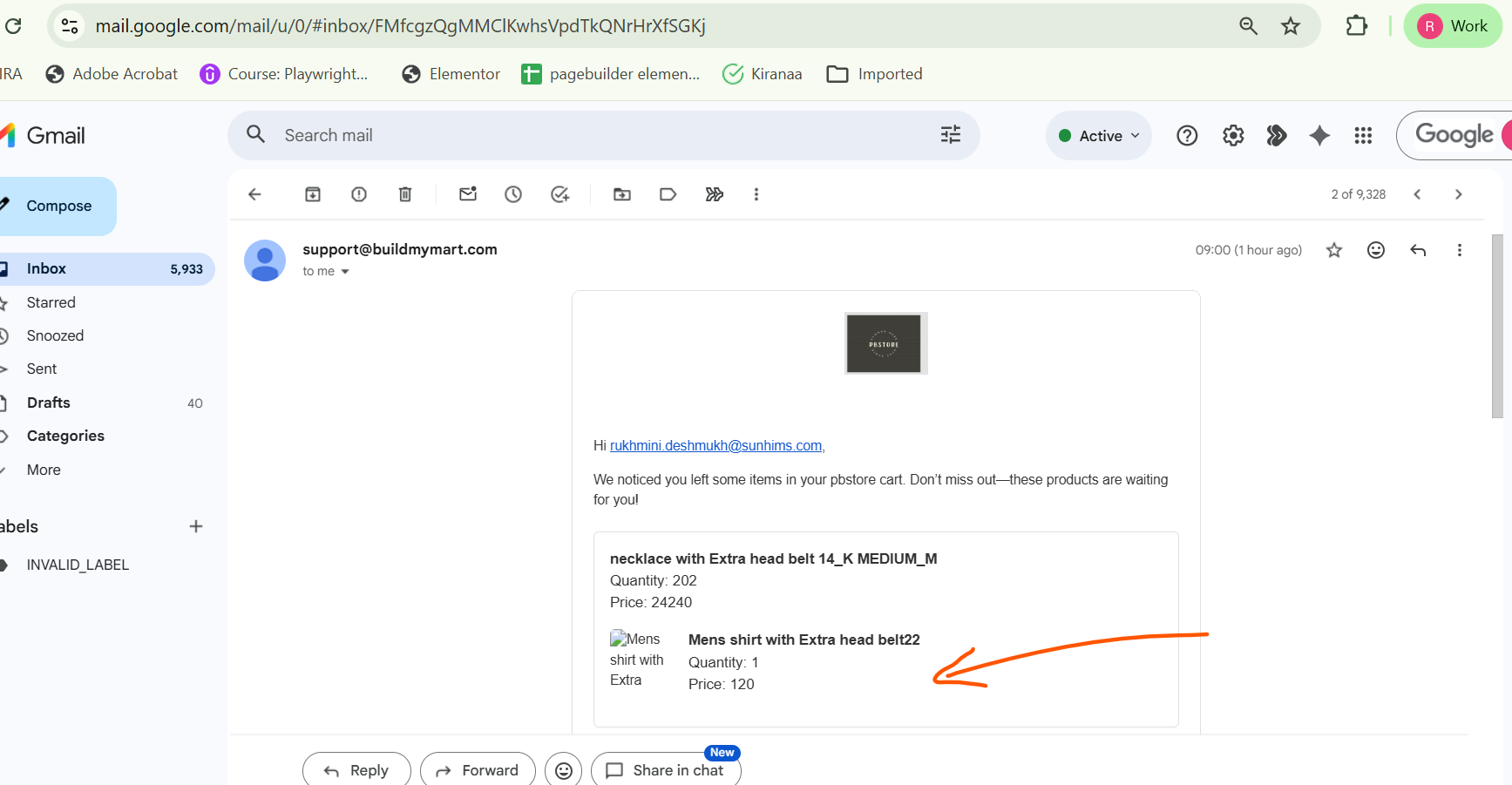Go to older email arrow

1458,194
